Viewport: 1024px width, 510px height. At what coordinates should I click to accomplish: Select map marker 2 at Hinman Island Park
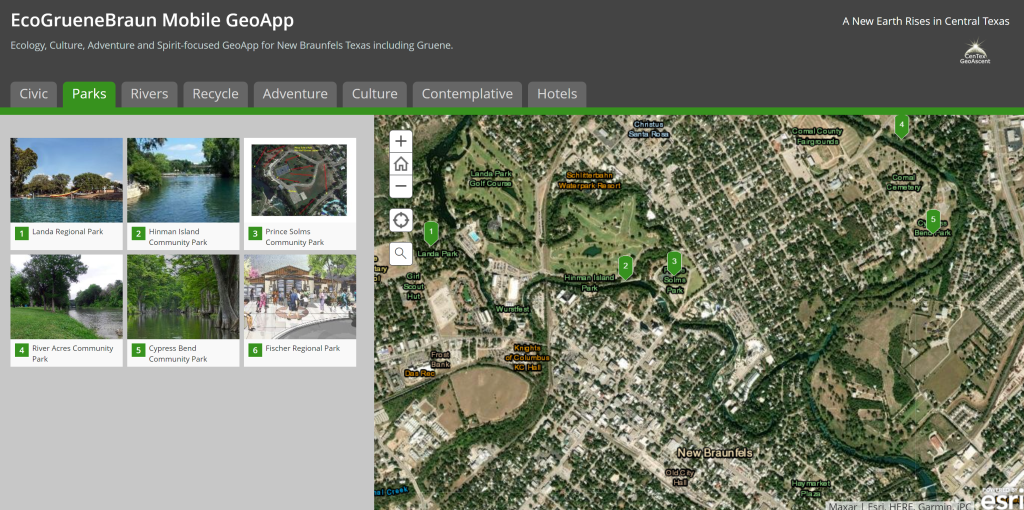[x=626, y=266]
